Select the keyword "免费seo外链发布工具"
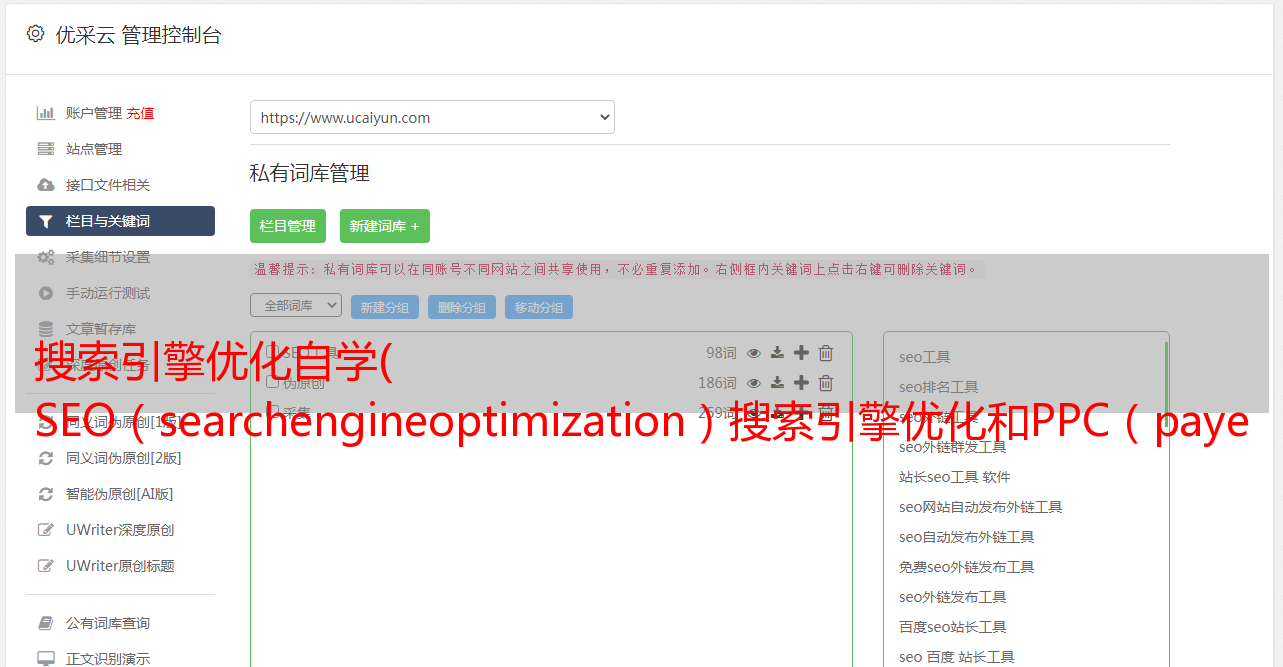The height and width of the screenshot is (667, 1283). click(967, 567)
